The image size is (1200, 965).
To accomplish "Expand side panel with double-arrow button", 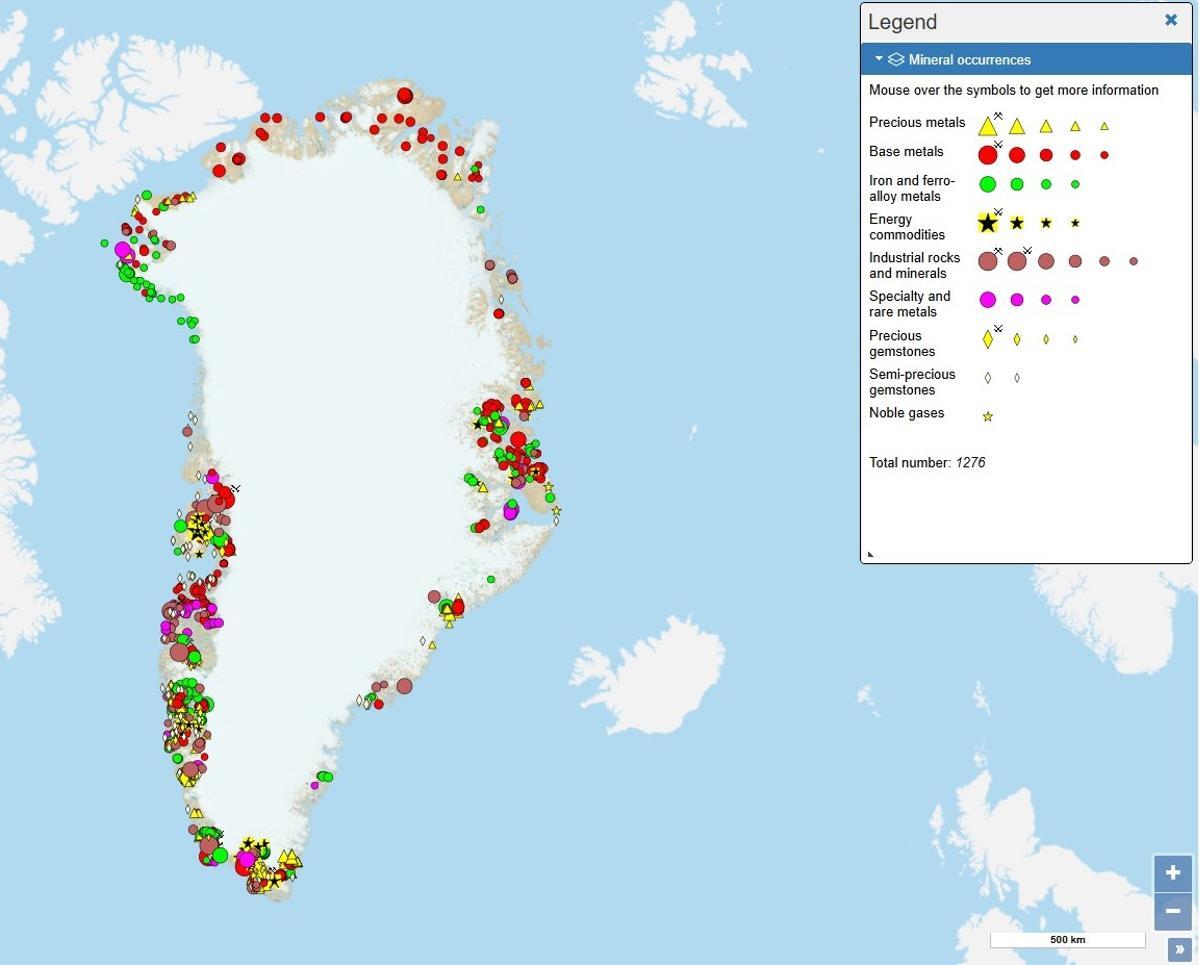I will pyautogui.click(x=1179, y=950).
